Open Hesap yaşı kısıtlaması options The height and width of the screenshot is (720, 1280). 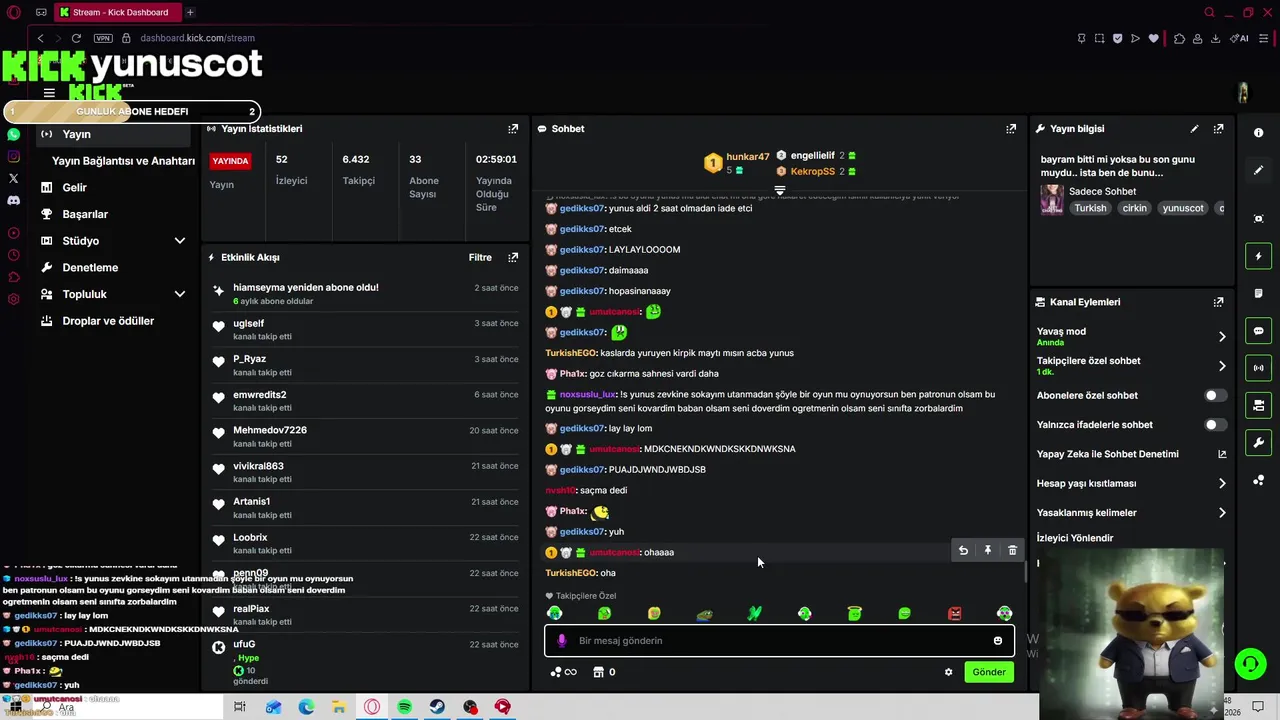1131,484
